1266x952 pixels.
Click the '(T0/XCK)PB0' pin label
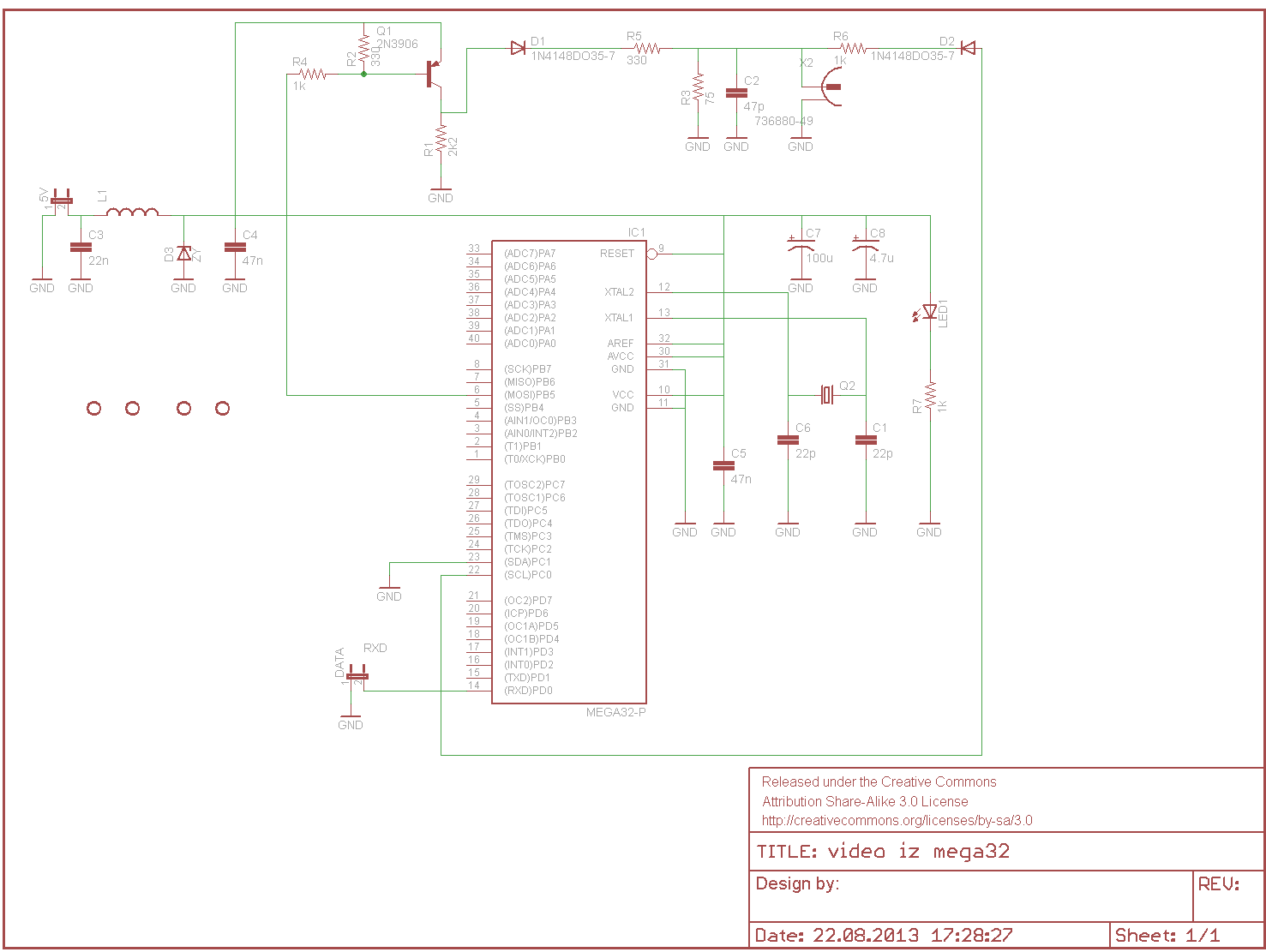pyautogui.click(x=535, y=459)
